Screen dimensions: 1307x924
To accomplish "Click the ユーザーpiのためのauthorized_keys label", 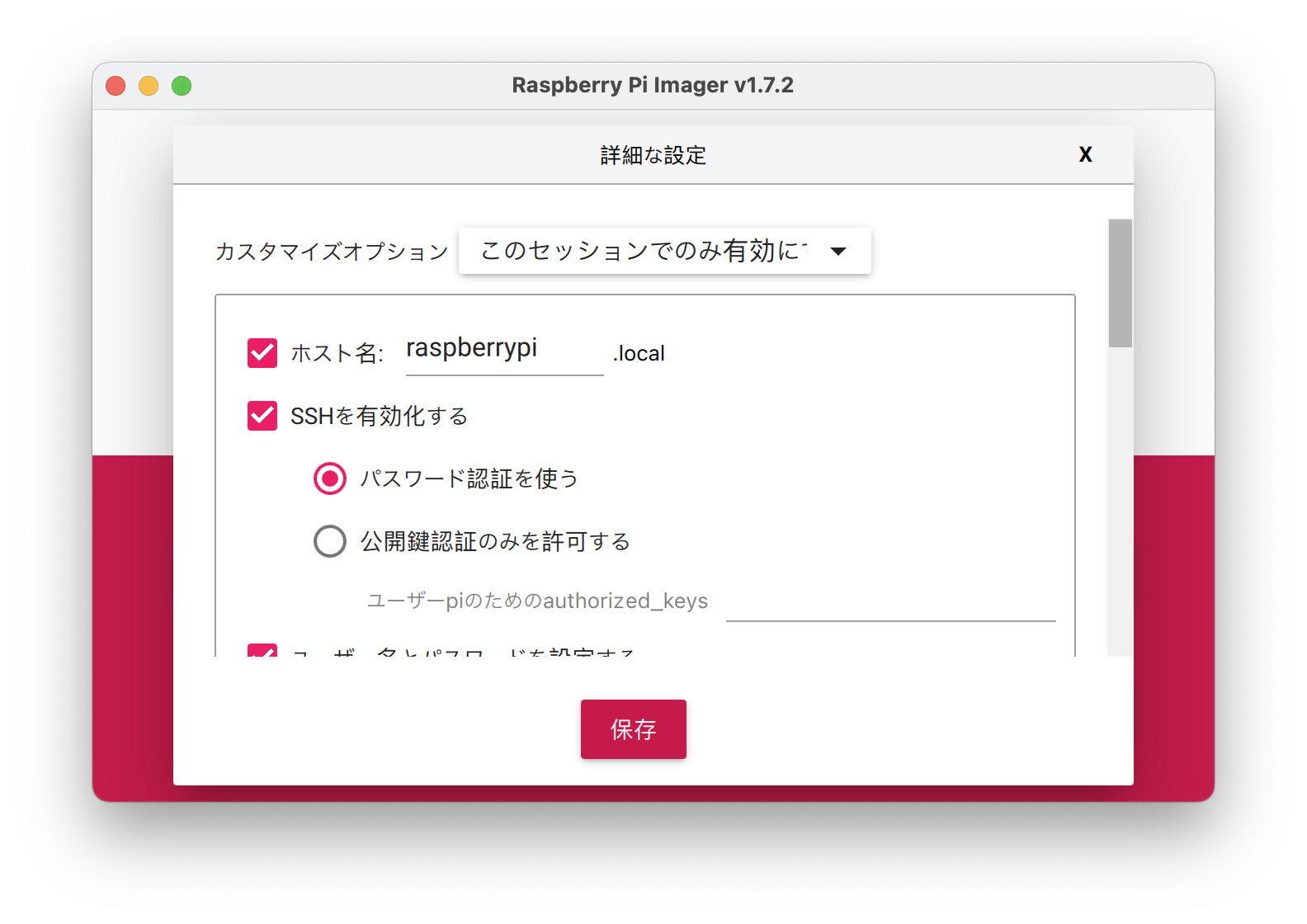I will tap(537, 601).
